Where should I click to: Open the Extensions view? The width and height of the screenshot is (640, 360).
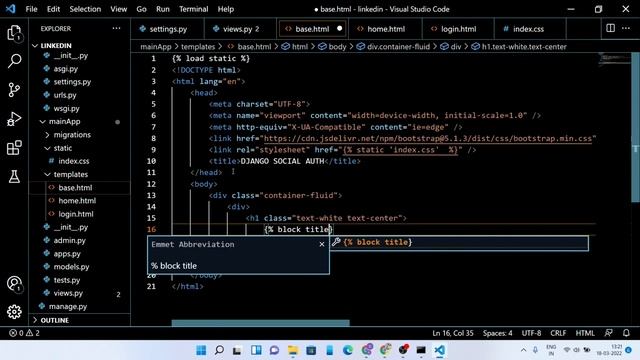coord(14,148)
